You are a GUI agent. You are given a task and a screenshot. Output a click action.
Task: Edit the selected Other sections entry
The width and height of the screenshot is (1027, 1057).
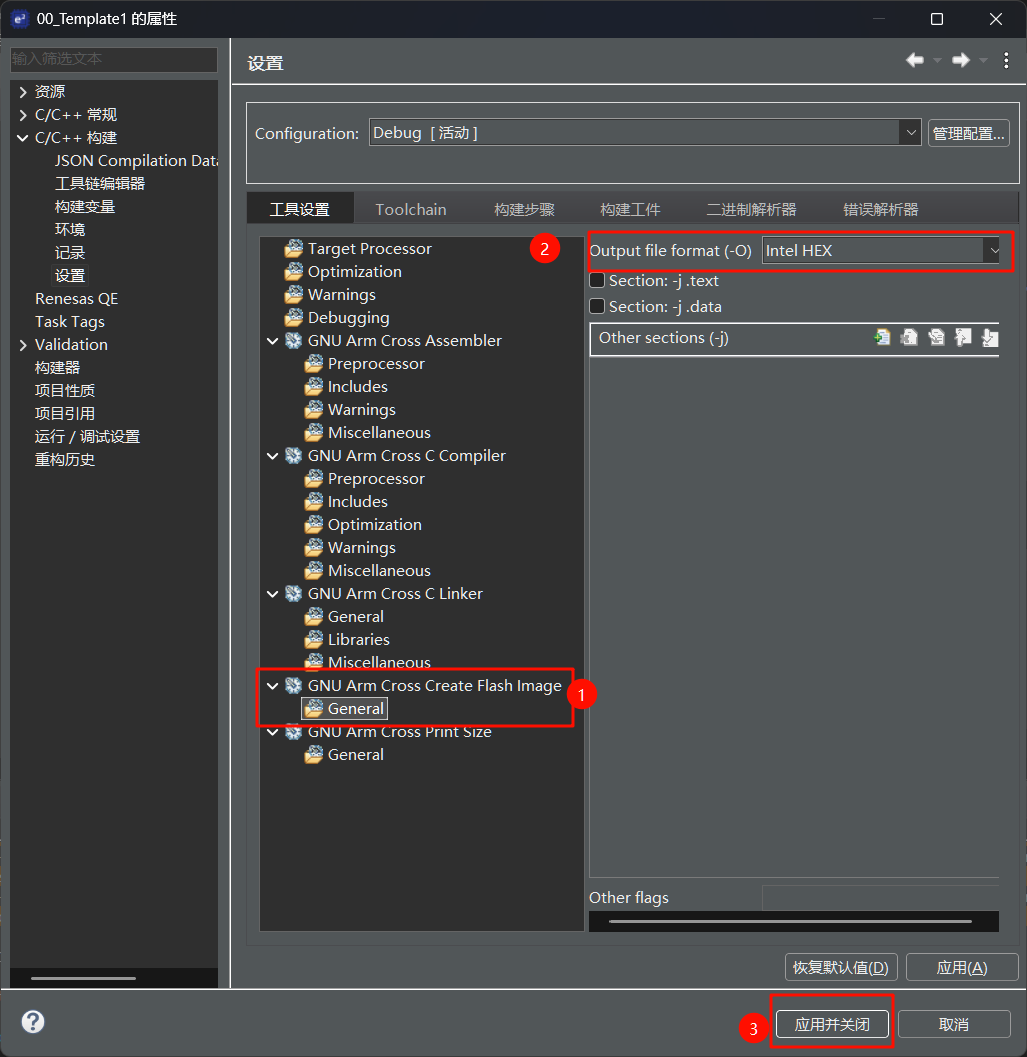(936, 337)
